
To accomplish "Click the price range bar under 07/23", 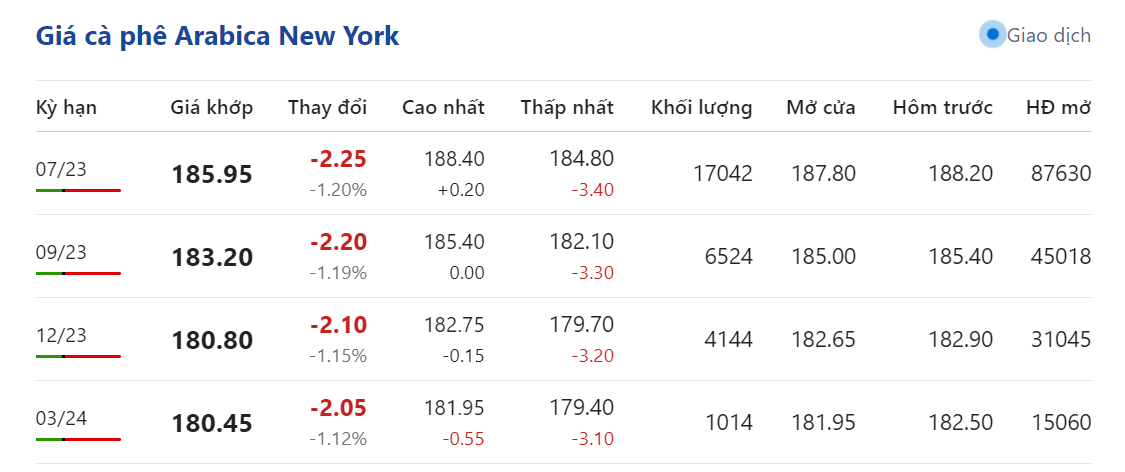I will click(x=78, y=190).
